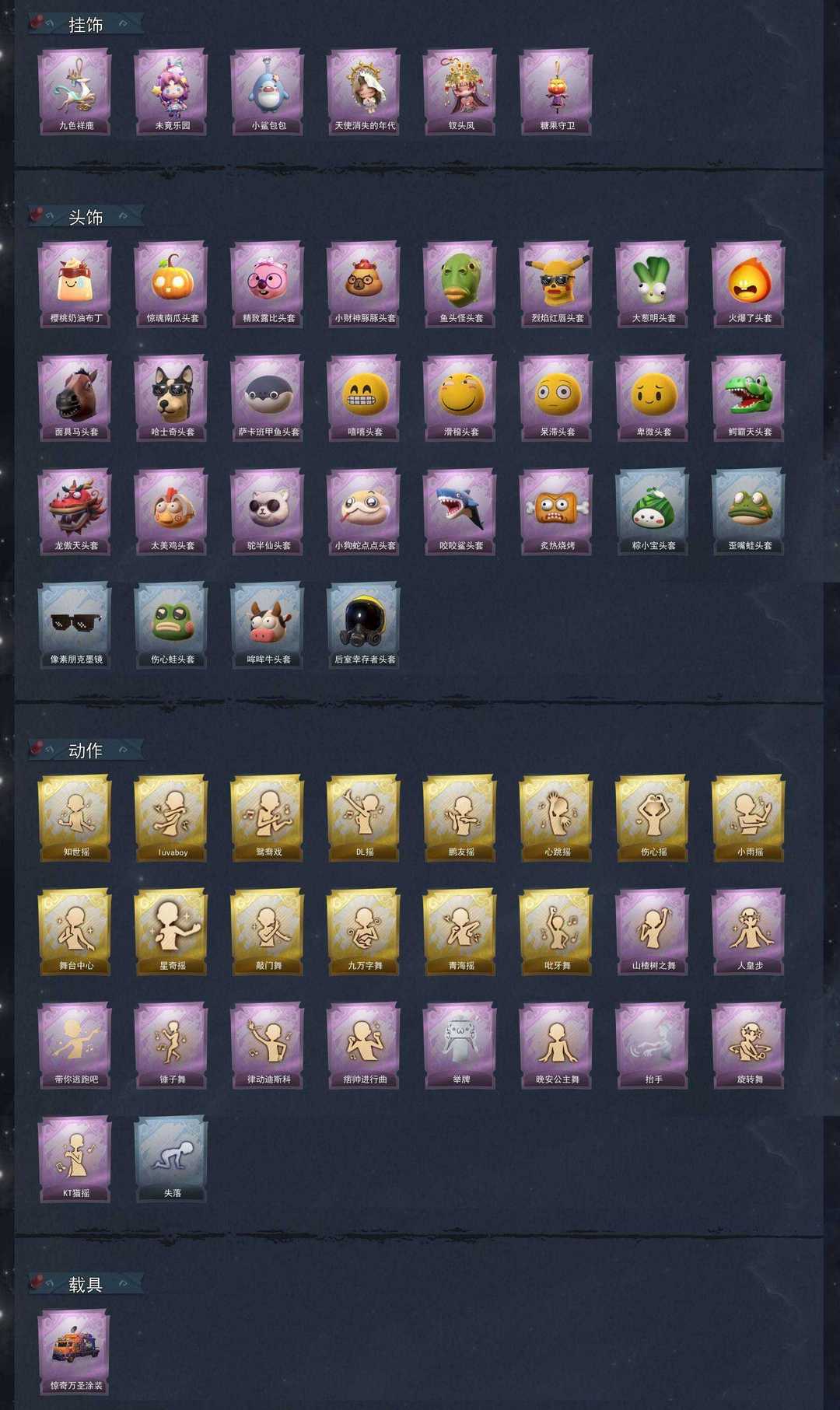This screenshot has height=1410, width=840.
Task: Pick the 哈士奇头套 husky headgear
Action: (x=171, y=398)
